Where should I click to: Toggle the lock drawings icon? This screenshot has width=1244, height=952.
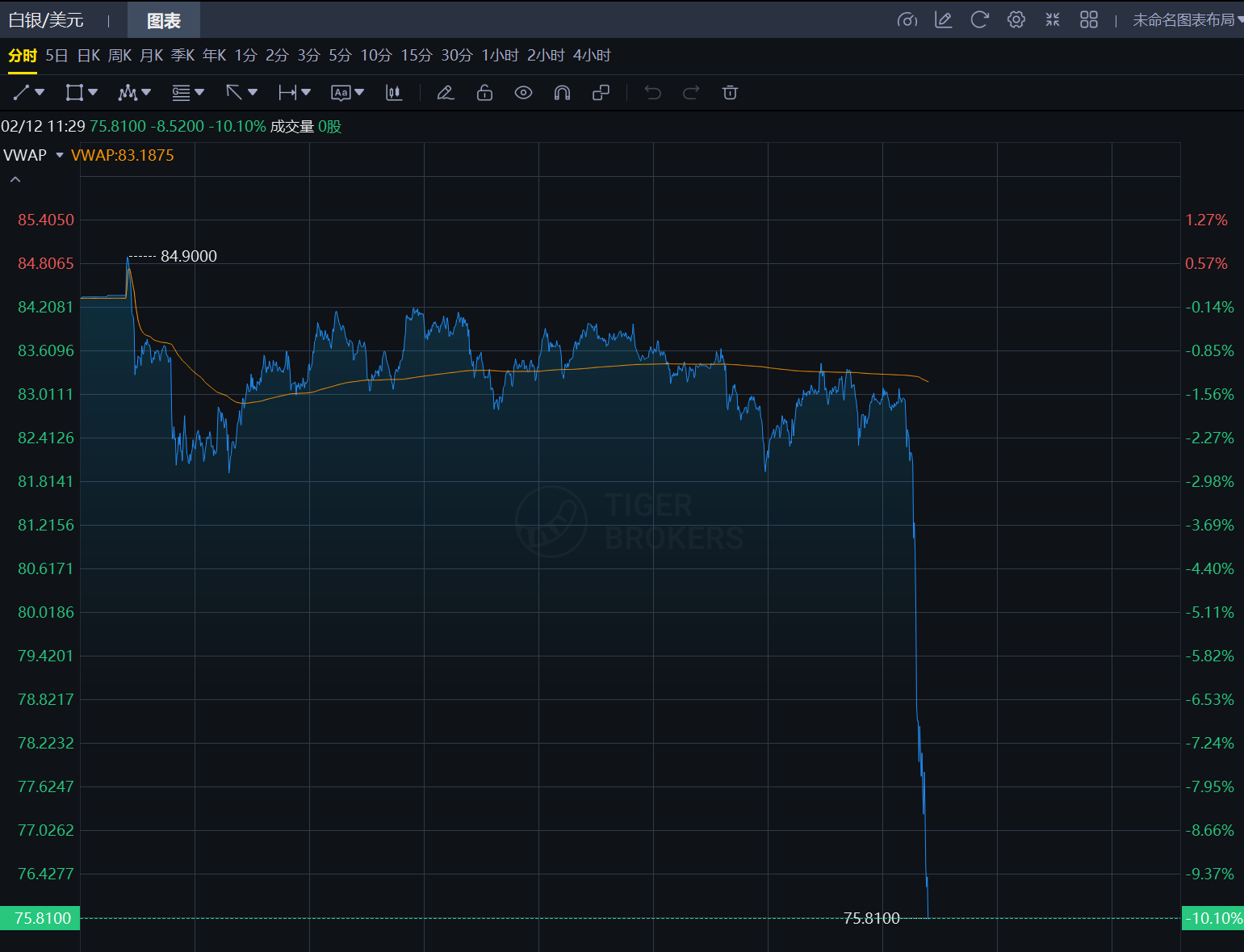[484, 93]
